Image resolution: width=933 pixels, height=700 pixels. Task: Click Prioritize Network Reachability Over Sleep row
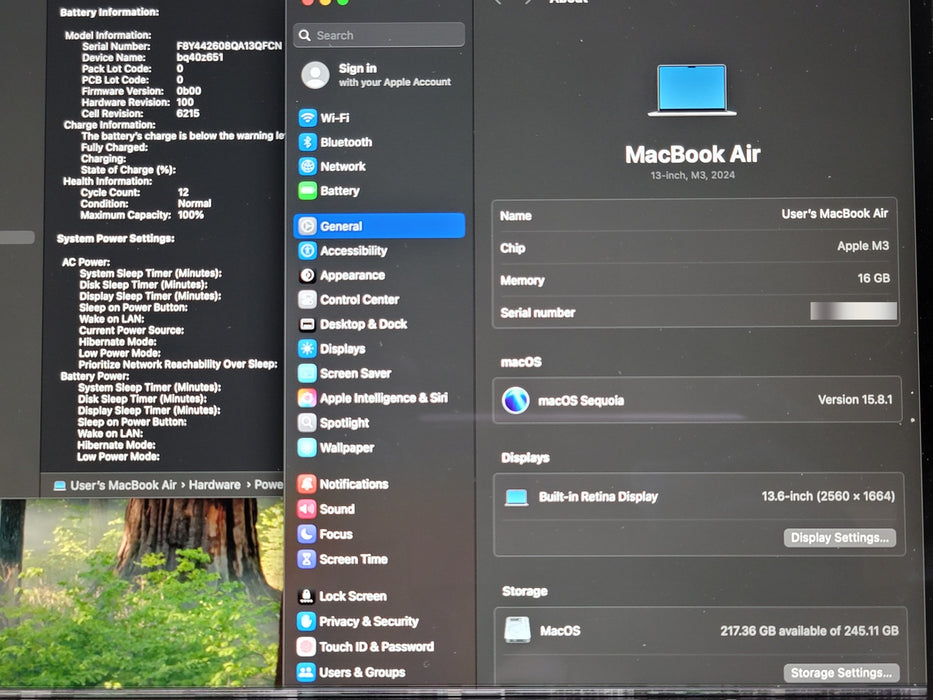click(177, 364)
